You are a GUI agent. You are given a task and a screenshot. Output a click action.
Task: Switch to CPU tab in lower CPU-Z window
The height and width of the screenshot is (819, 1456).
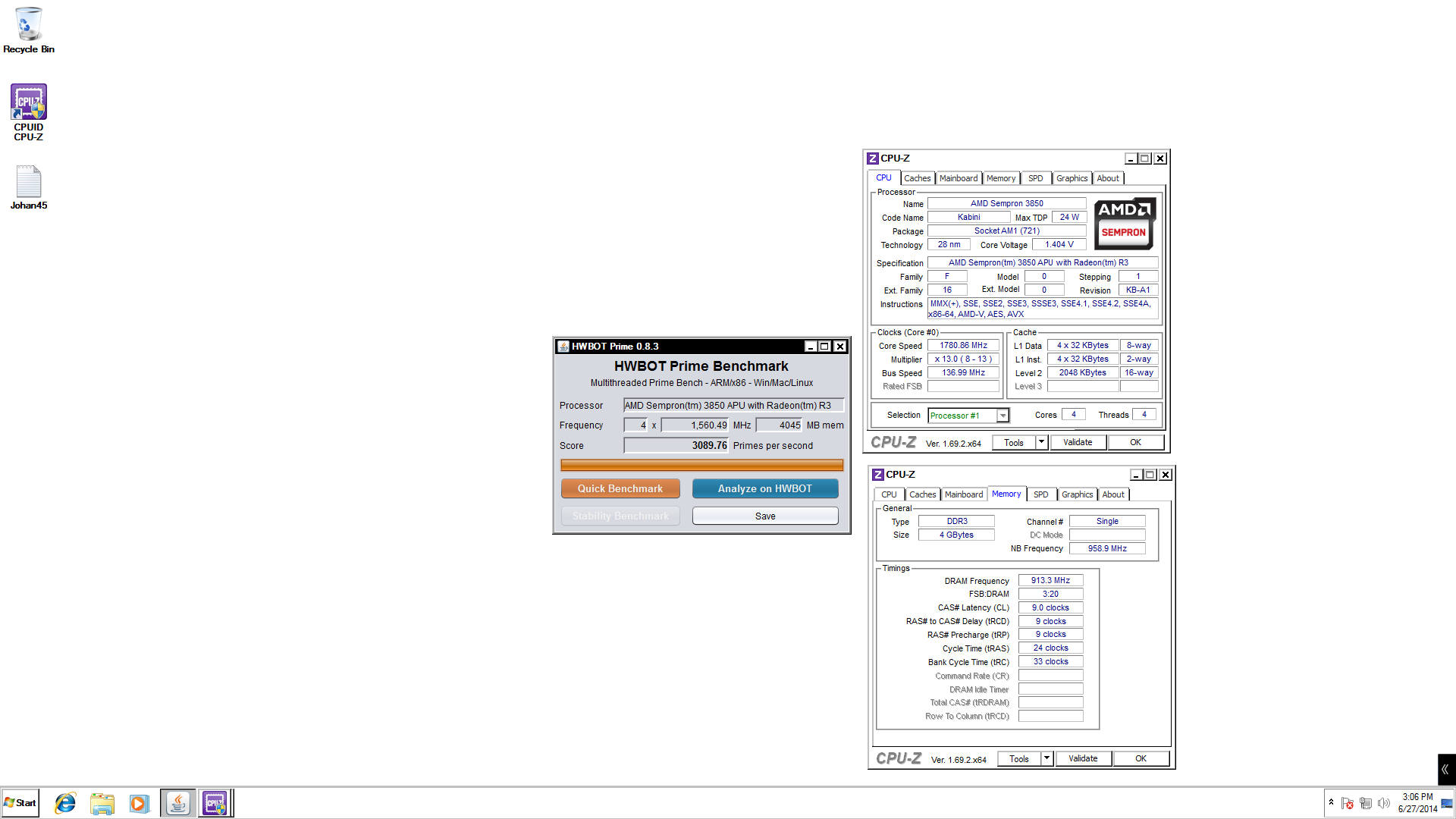pyautogui.click(x=889, y=494)
